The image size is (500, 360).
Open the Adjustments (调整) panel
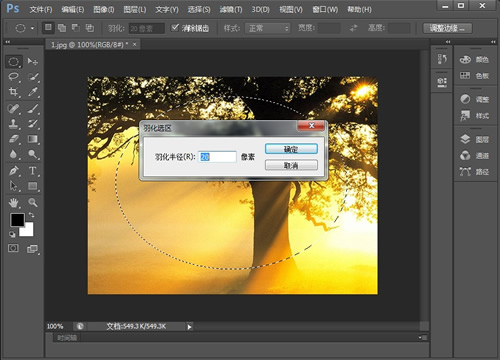pyautogui.click(x=474, y=99)
